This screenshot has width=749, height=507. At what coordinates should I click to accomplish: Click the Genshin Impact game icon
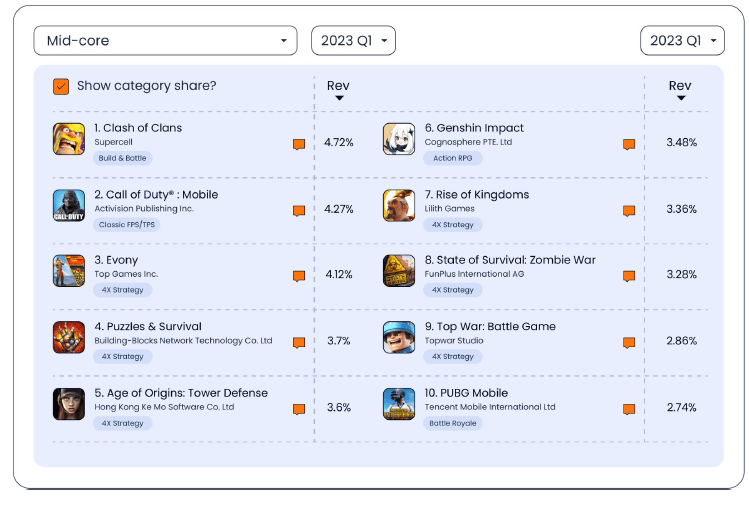click(x=399, y=139)
